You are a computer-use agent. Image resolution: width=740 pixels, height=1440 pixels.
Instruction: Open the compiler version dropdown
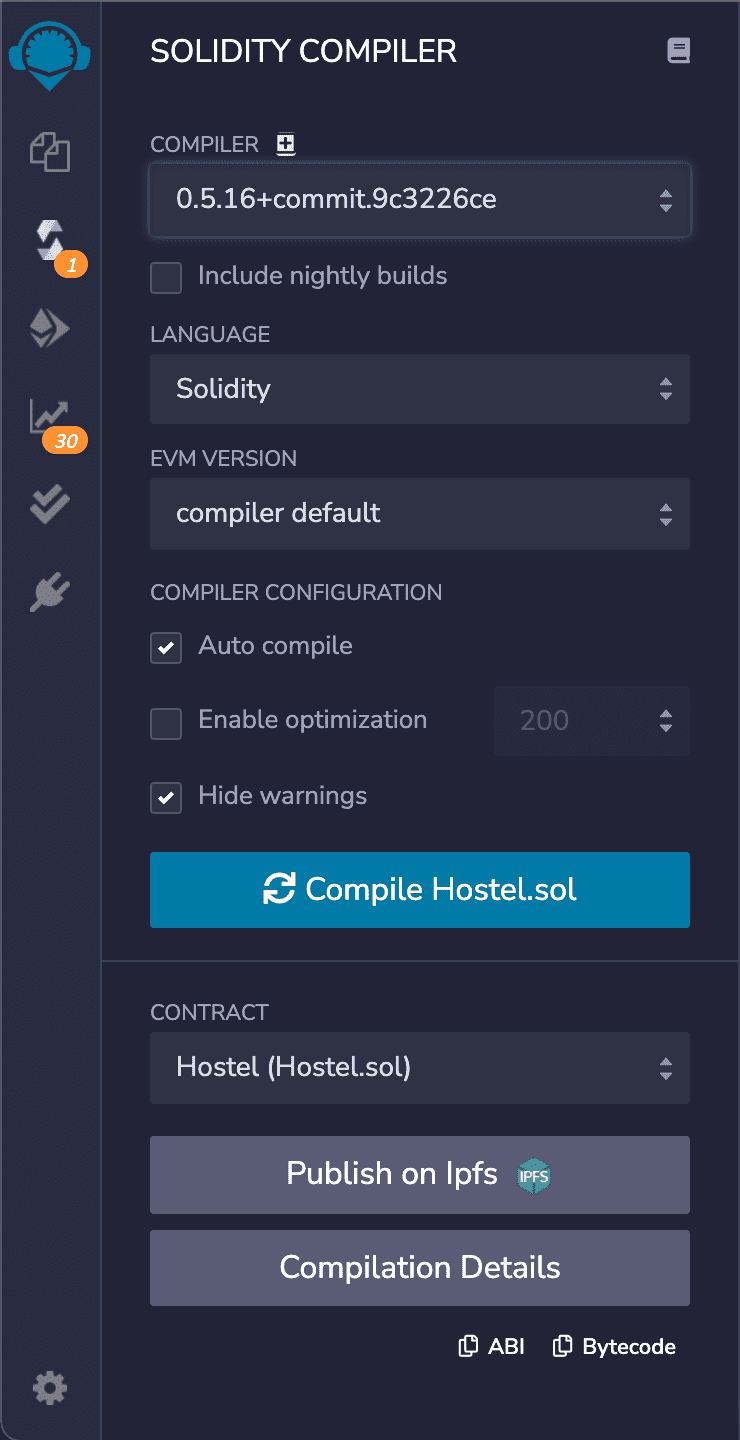pyautogui.click(x=420, y=200)
